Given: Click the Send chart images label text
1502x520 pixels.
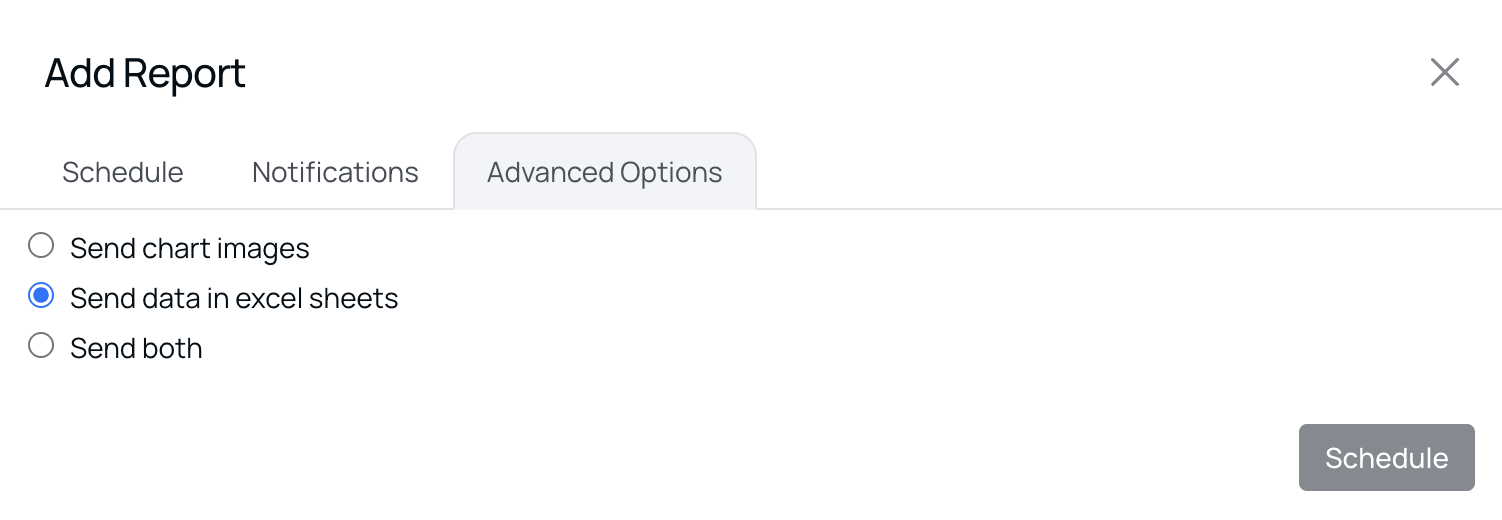Looking at the screenshot, I should (x=189, y=248).
